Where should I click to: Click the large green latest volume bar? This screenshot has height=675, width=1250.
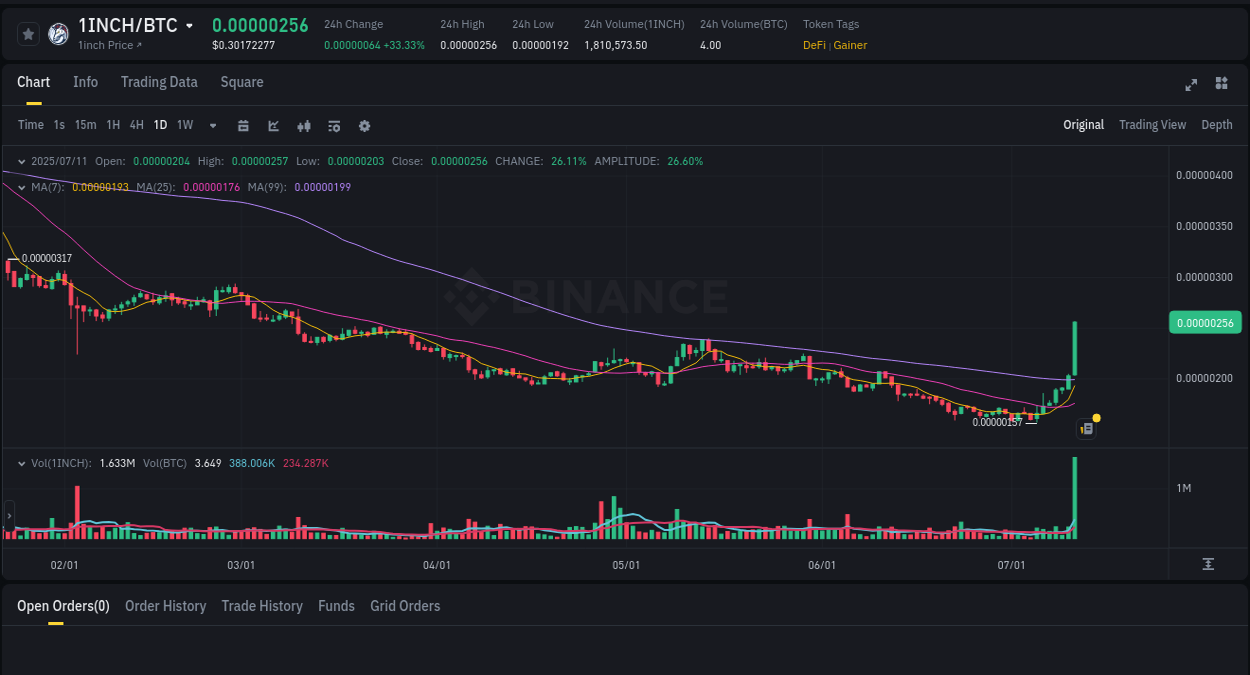click(x=1075, y=498)
